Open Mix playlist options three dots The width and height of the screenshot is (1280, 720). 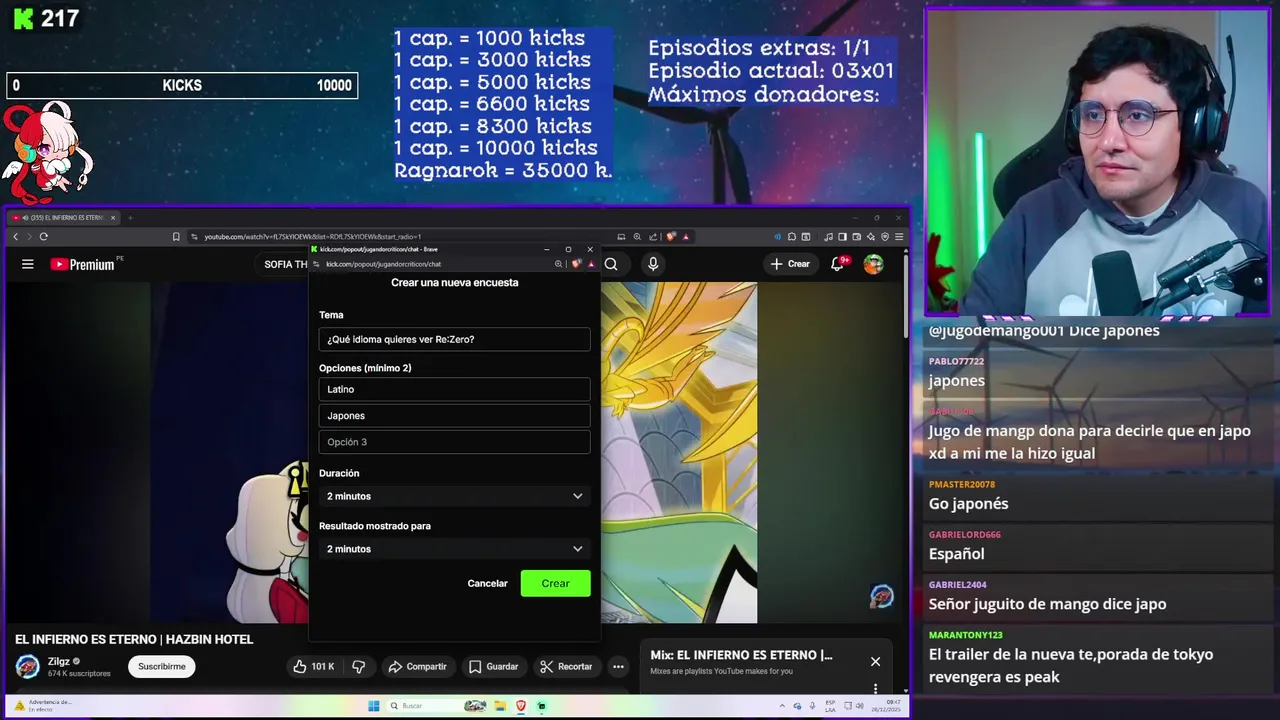click(x=875, y=688)
